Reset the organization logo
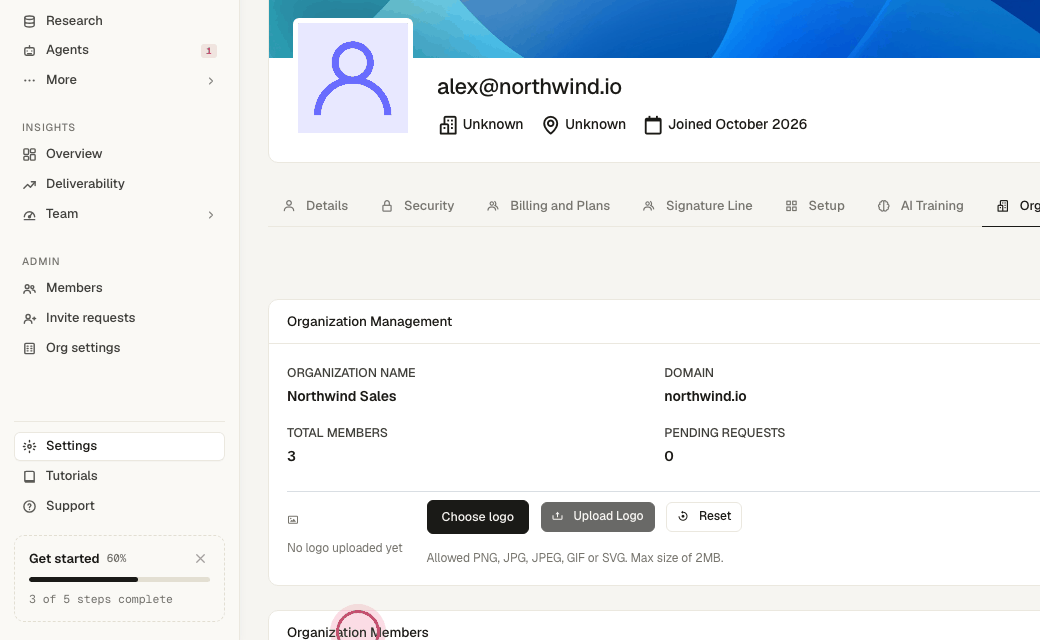The width and height of the screenshot is (1040, 640). coord(704,517)
